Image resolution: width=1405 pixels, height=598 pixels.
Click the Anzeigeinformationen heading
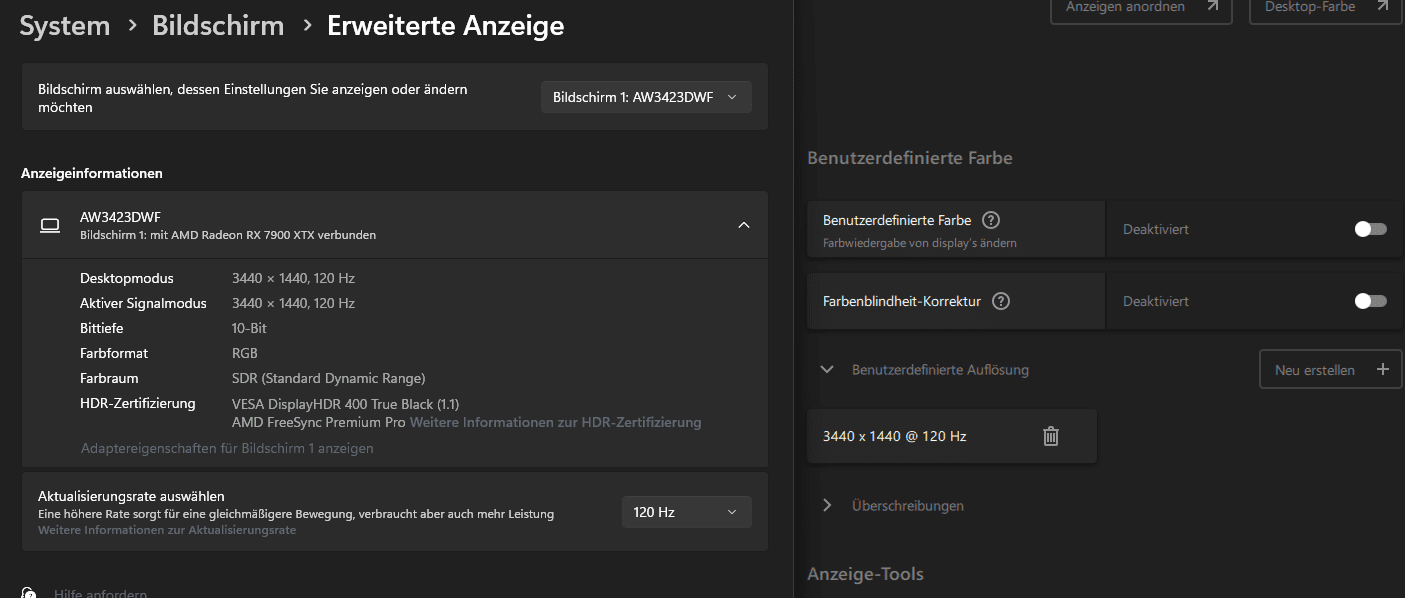(92, 173)
